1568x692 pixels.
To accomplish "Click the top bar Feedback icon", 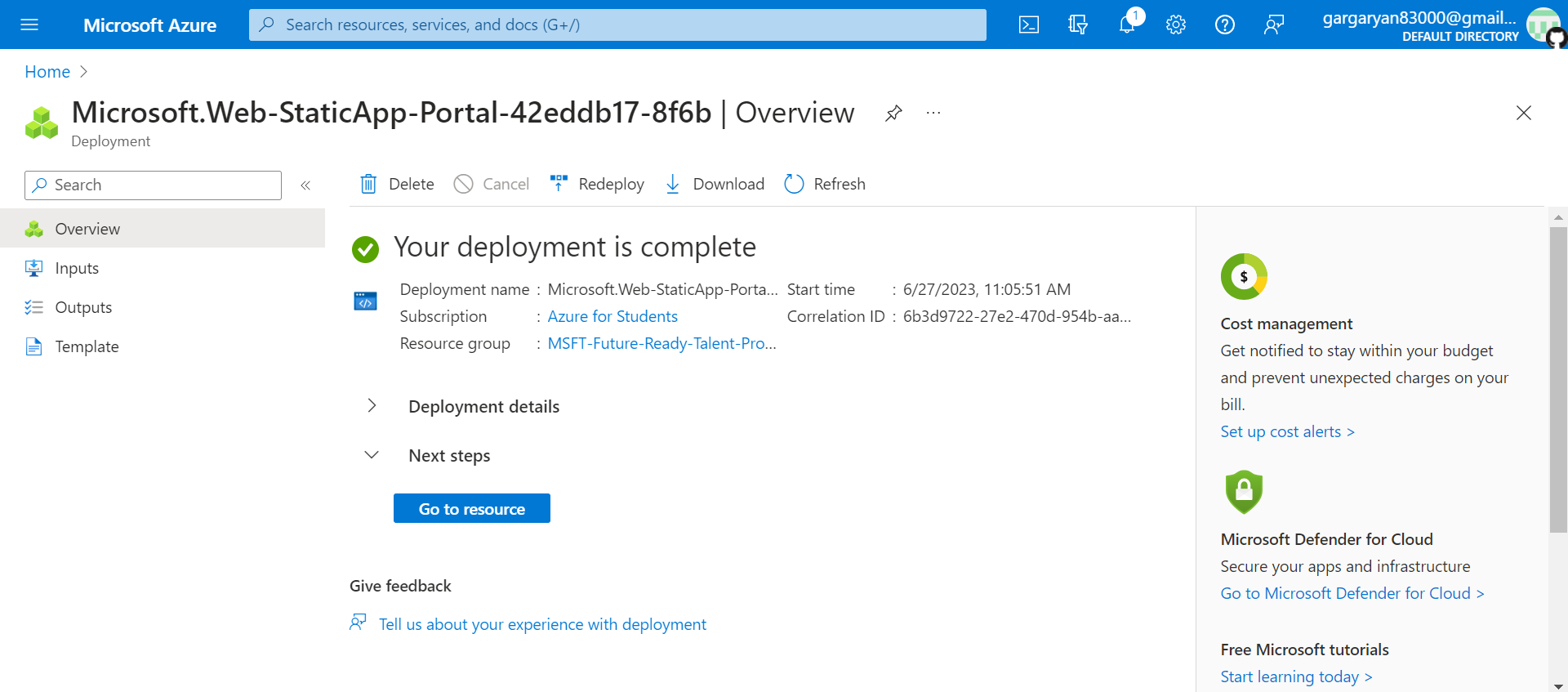I will (1274, 25).
